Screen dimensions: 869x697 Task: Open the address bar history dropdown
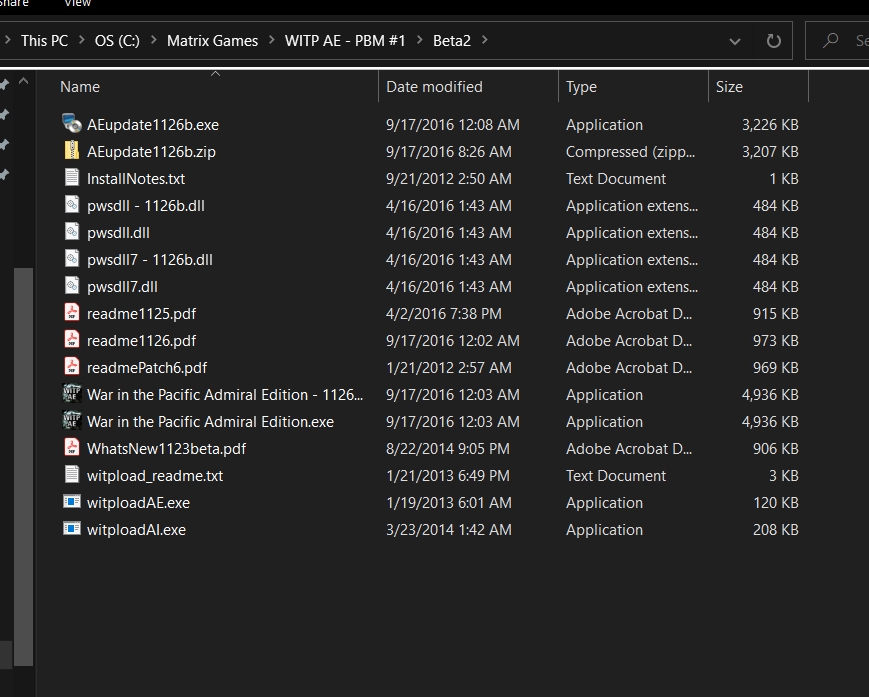(735, 41)
